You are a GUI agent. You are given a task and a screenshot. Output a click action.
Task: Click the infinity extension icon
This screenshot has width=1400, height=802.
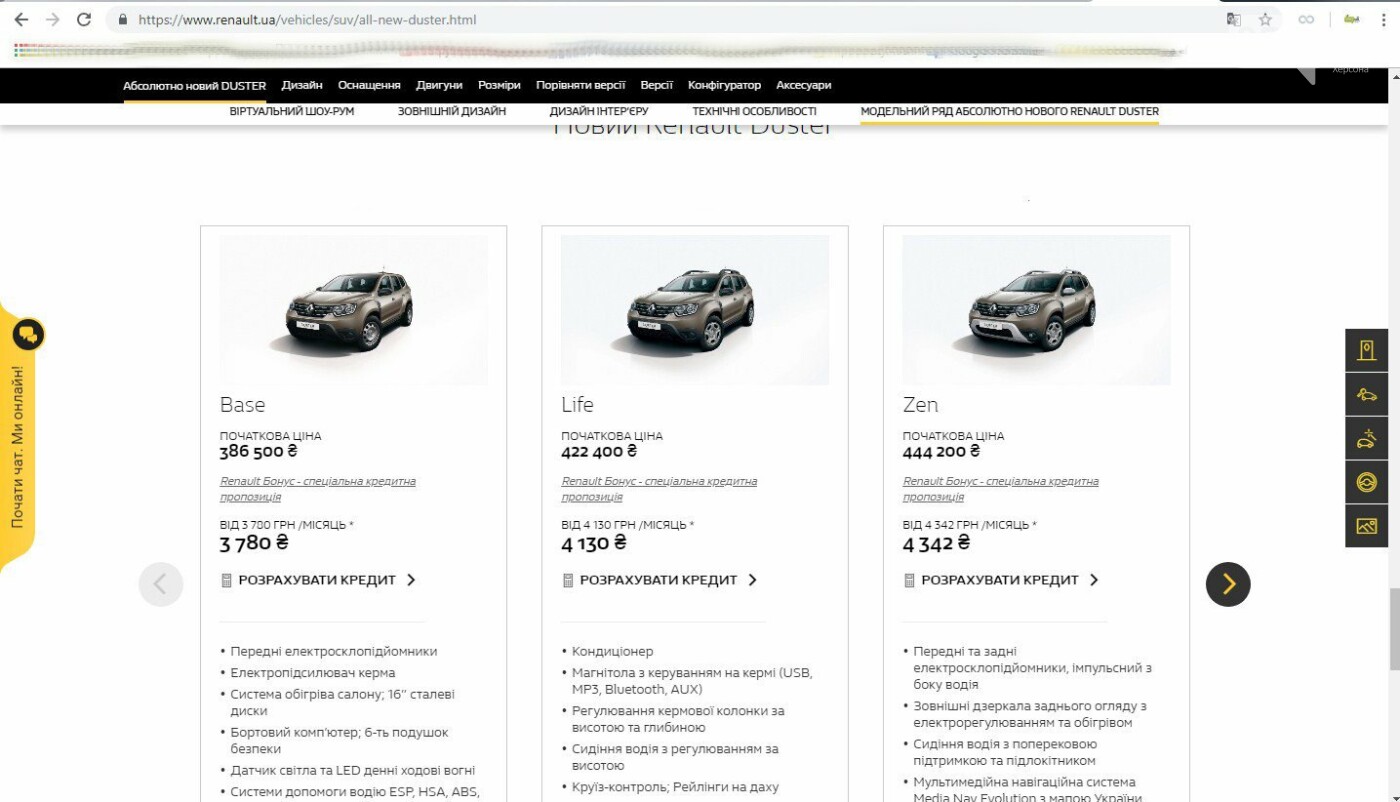[1306, 19]
